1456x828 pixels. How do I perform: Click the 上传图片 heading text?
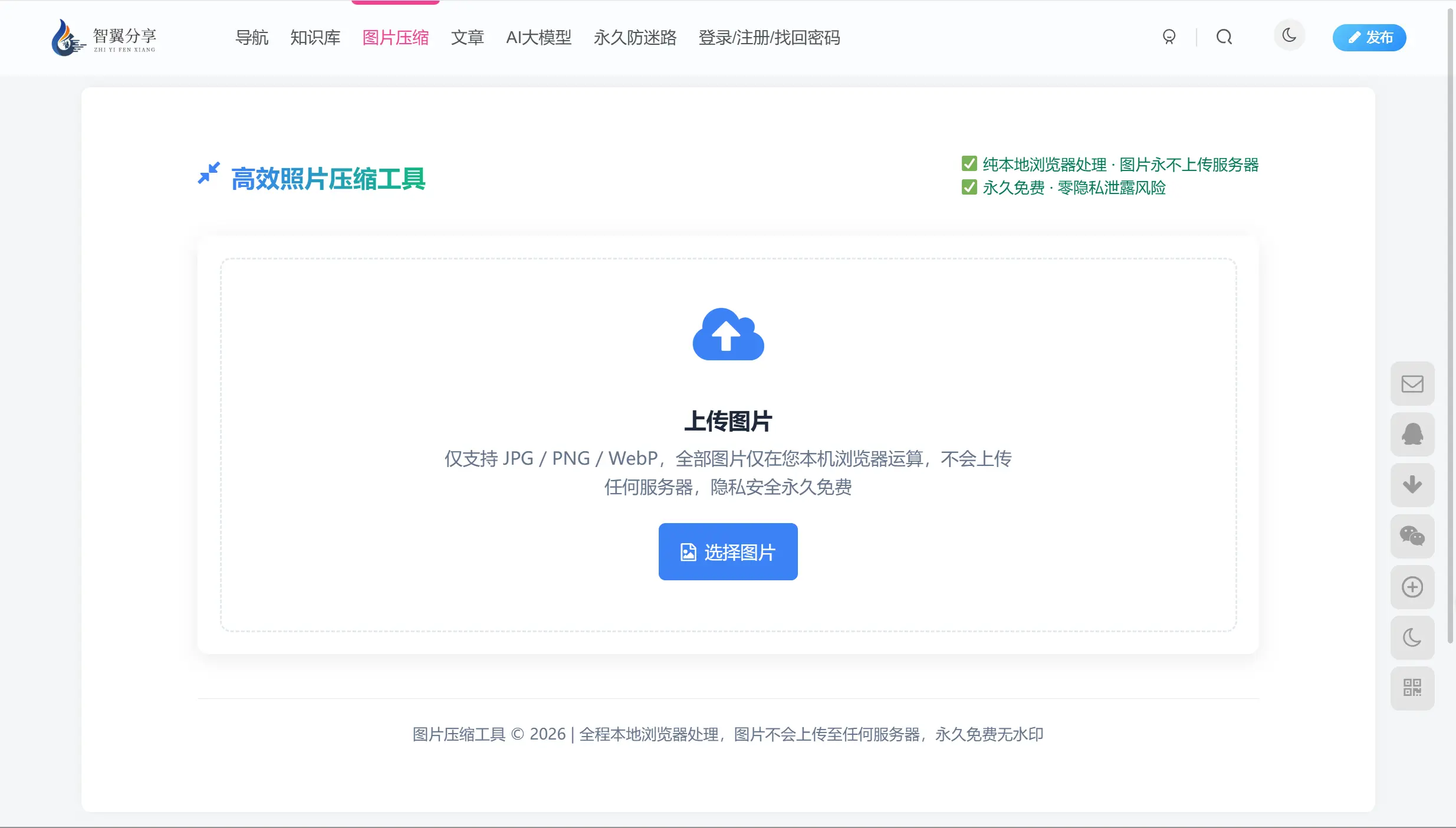[728, 421]
